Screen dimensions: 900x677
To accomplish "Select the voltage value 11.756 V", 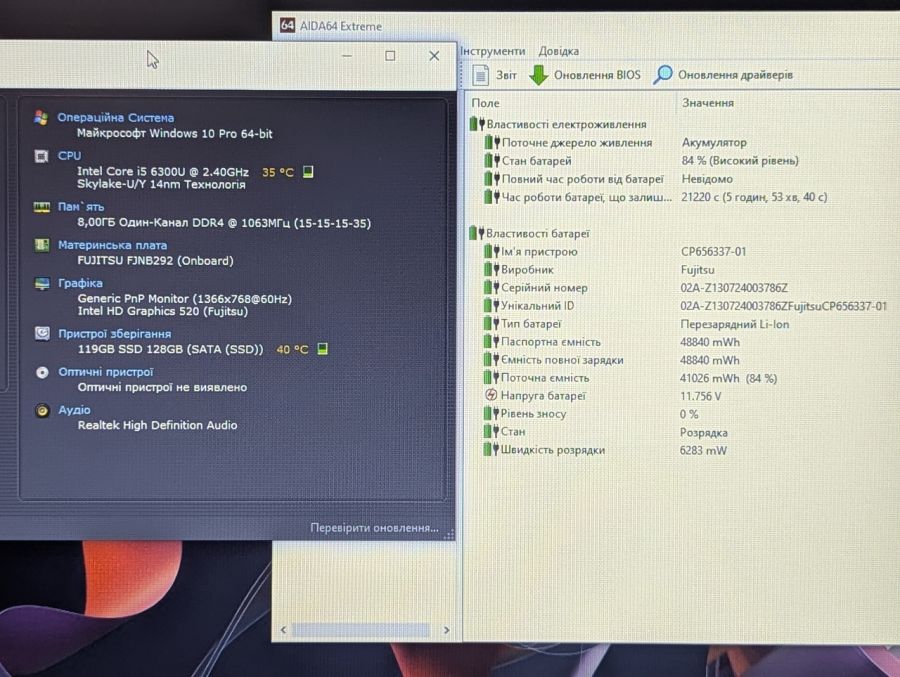I will pos(700,396).
